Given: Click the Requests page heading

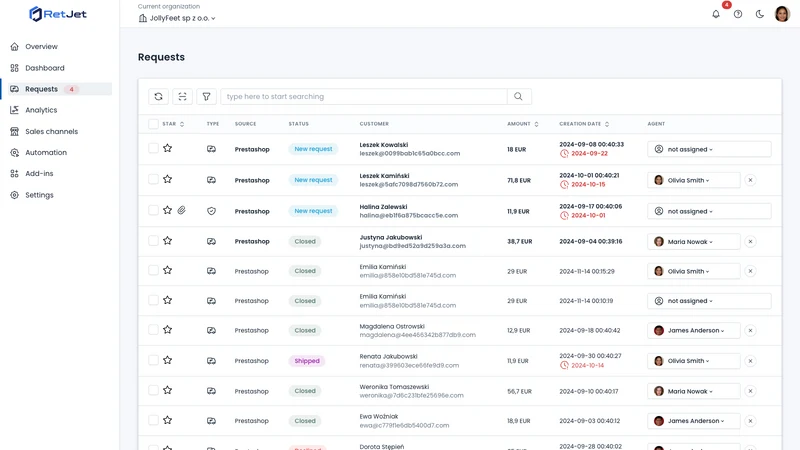Looking at the screenshot, I should pyautogui.click(x=161, y=57).
